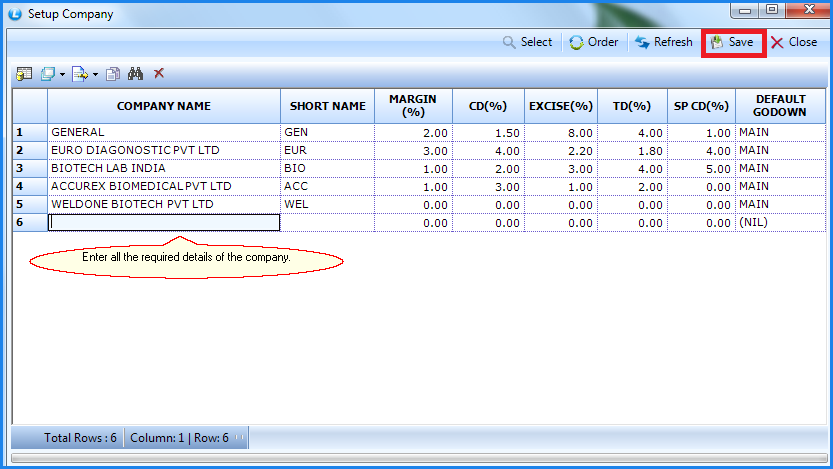Open dropdown arrow beside stacked windows icon
The image size is (833, 469).
pos(62,74)
